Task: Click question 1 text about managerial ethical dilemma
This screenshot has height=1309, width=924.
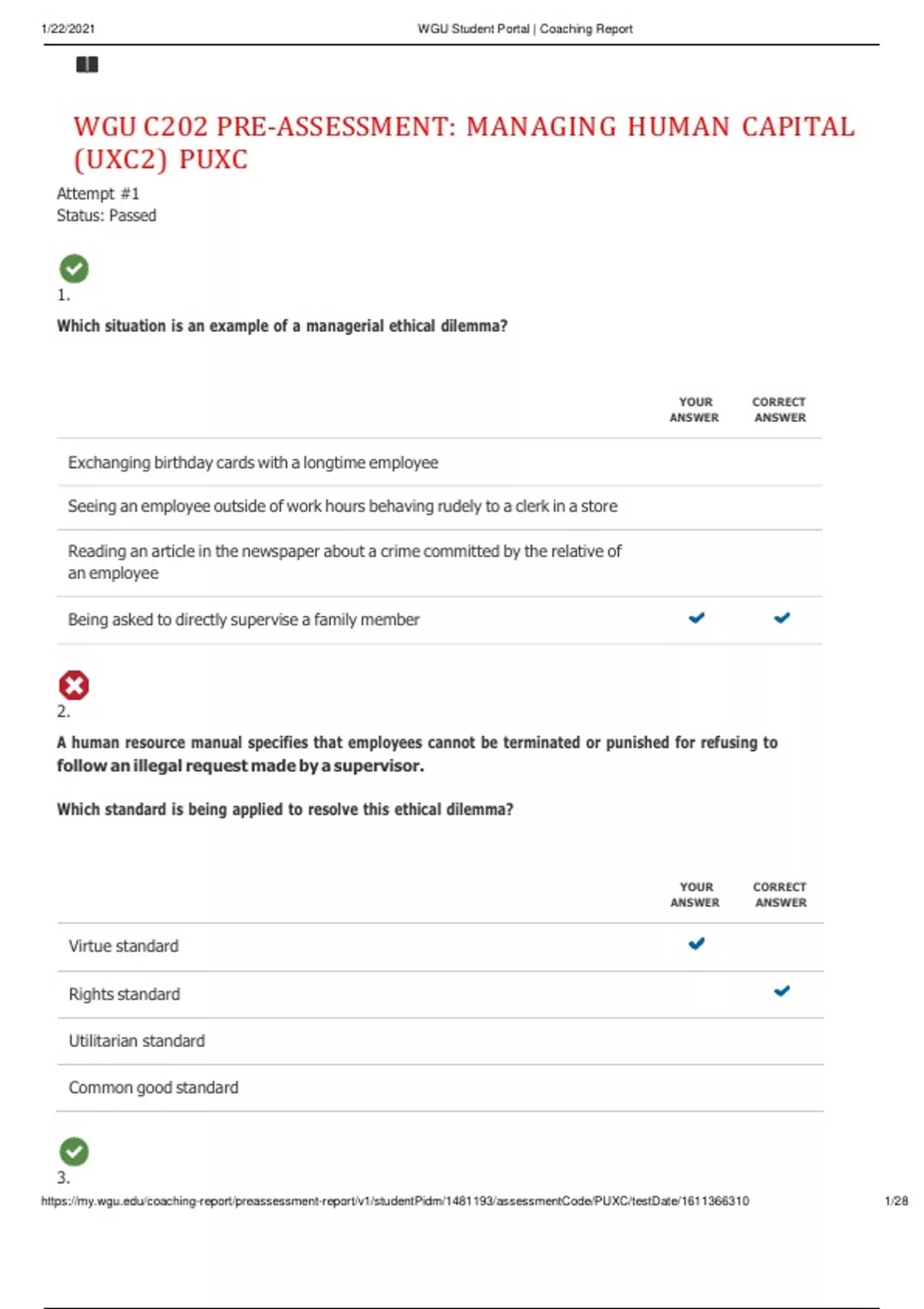Action: click(x=282, y=326)
